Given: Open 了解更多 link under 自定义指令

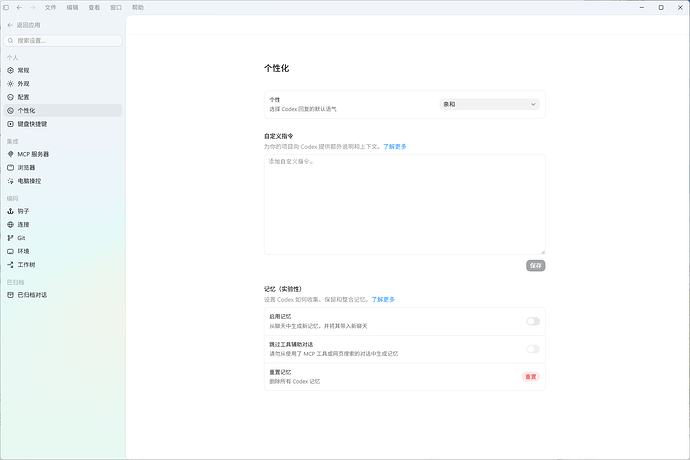Looking at the screenshot, I should 395,147.
